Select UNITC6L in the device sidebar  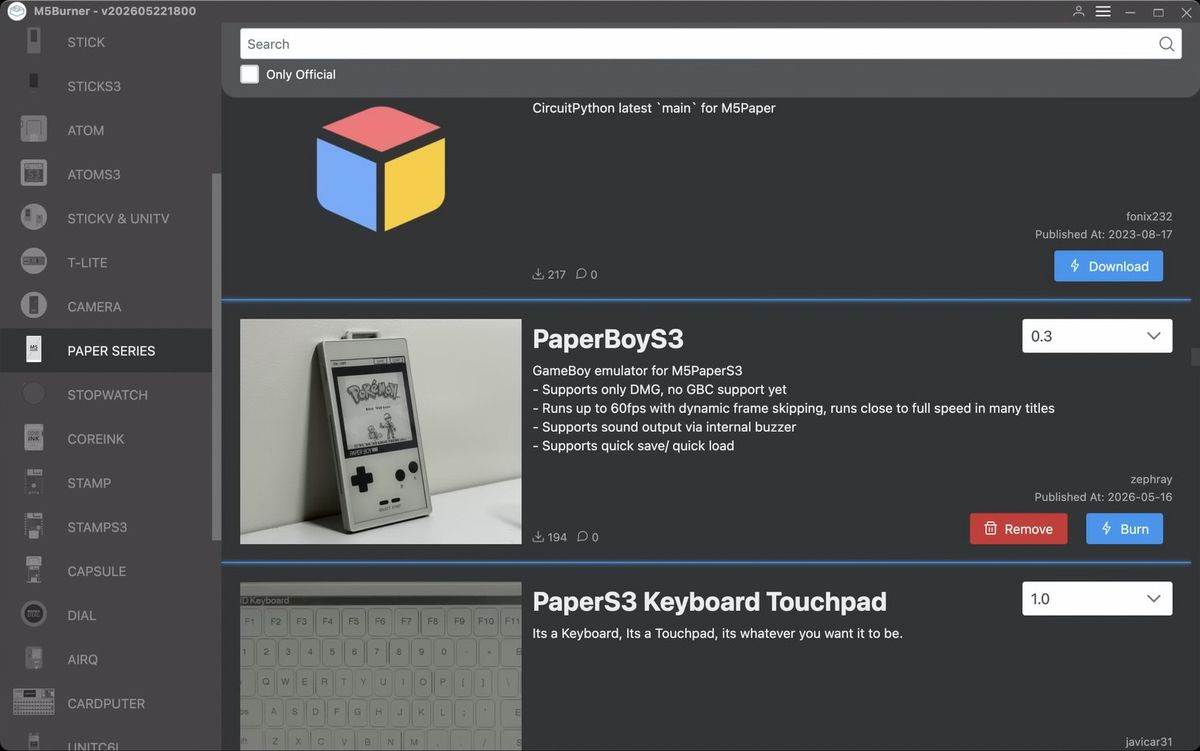106,744
